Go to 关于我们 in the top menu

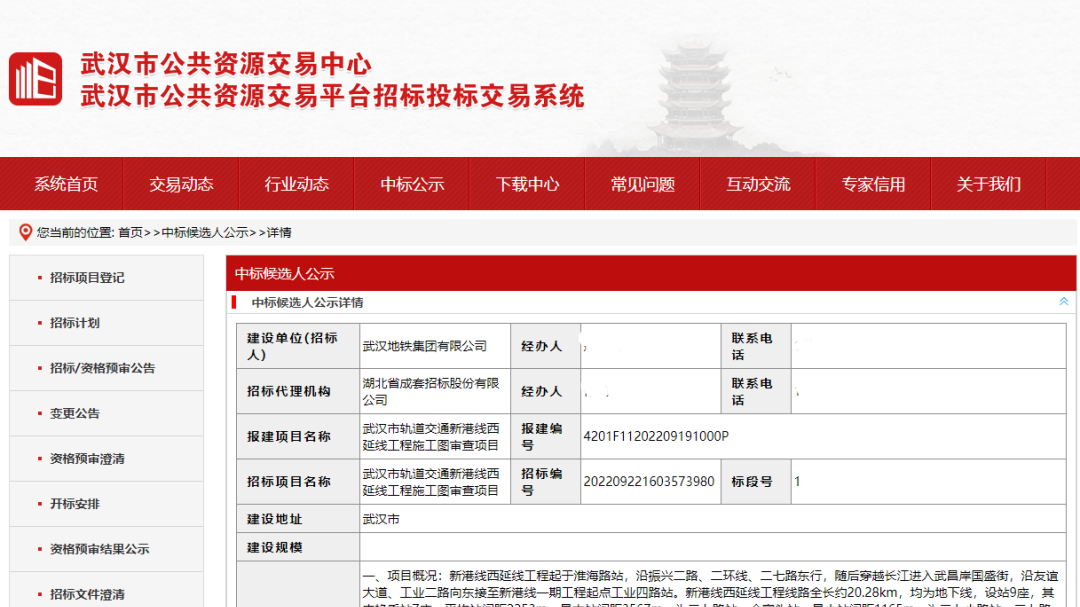coord(988,184)
